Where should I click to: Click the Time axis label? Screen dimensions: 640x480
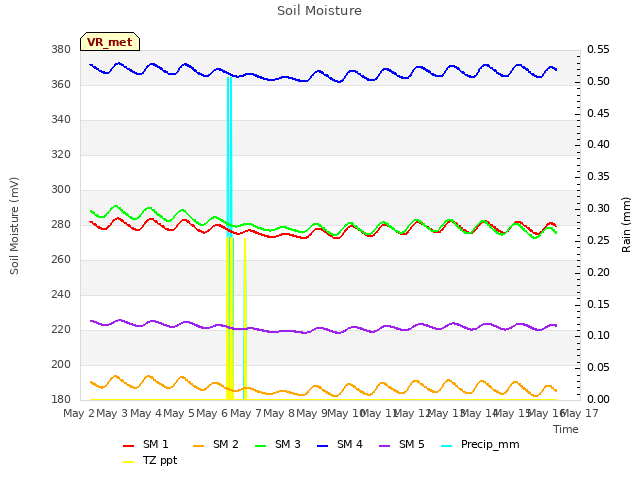tap(566, 429)
